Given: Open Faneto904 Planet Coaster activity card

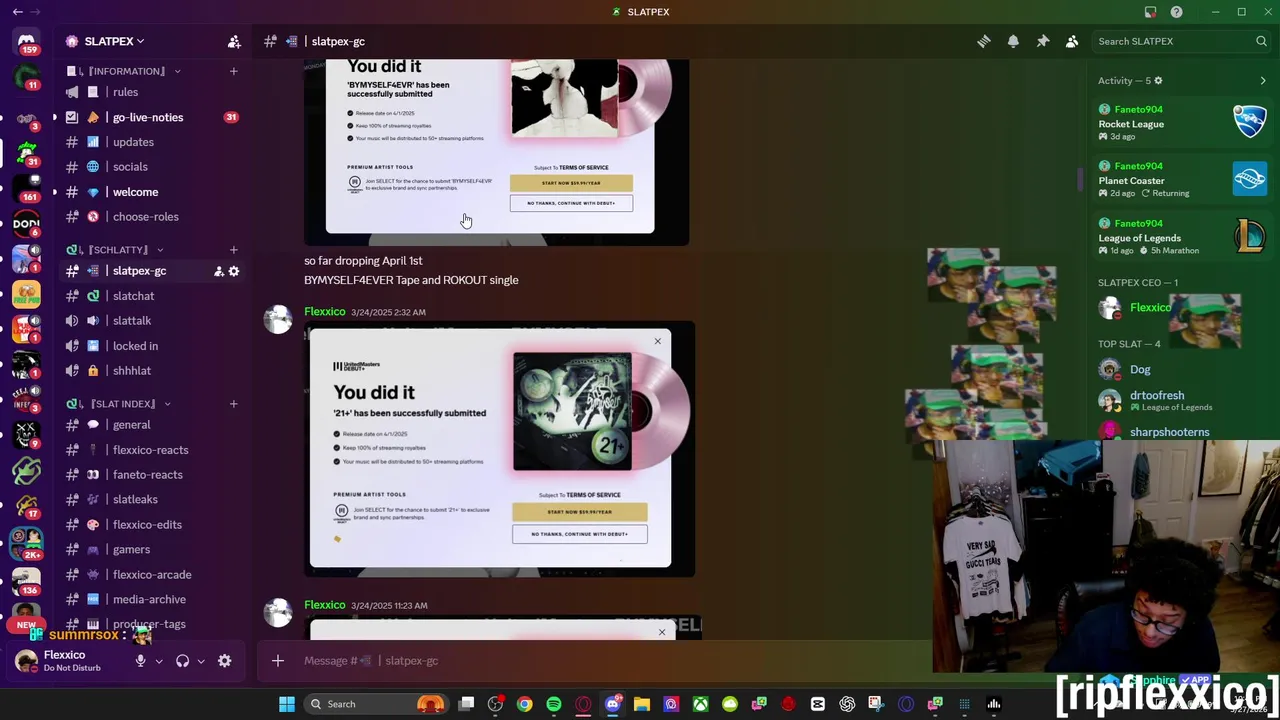Looking at the screenshot, I should pos(1183,179).
